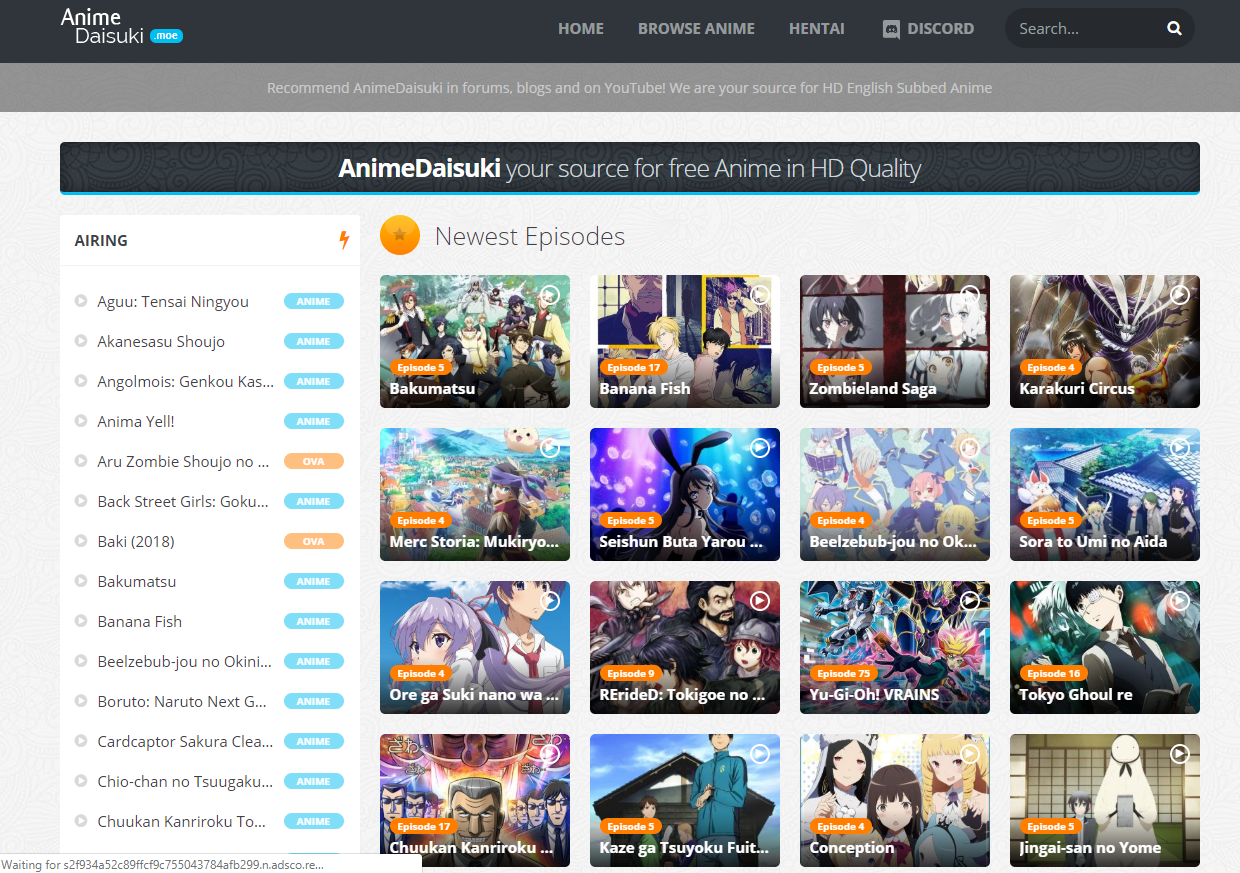Screen dimensions: 1240x873
Task: Click play icon on Karakuri Circus card
Action: pyautogui.click(x=1180, y=295)
